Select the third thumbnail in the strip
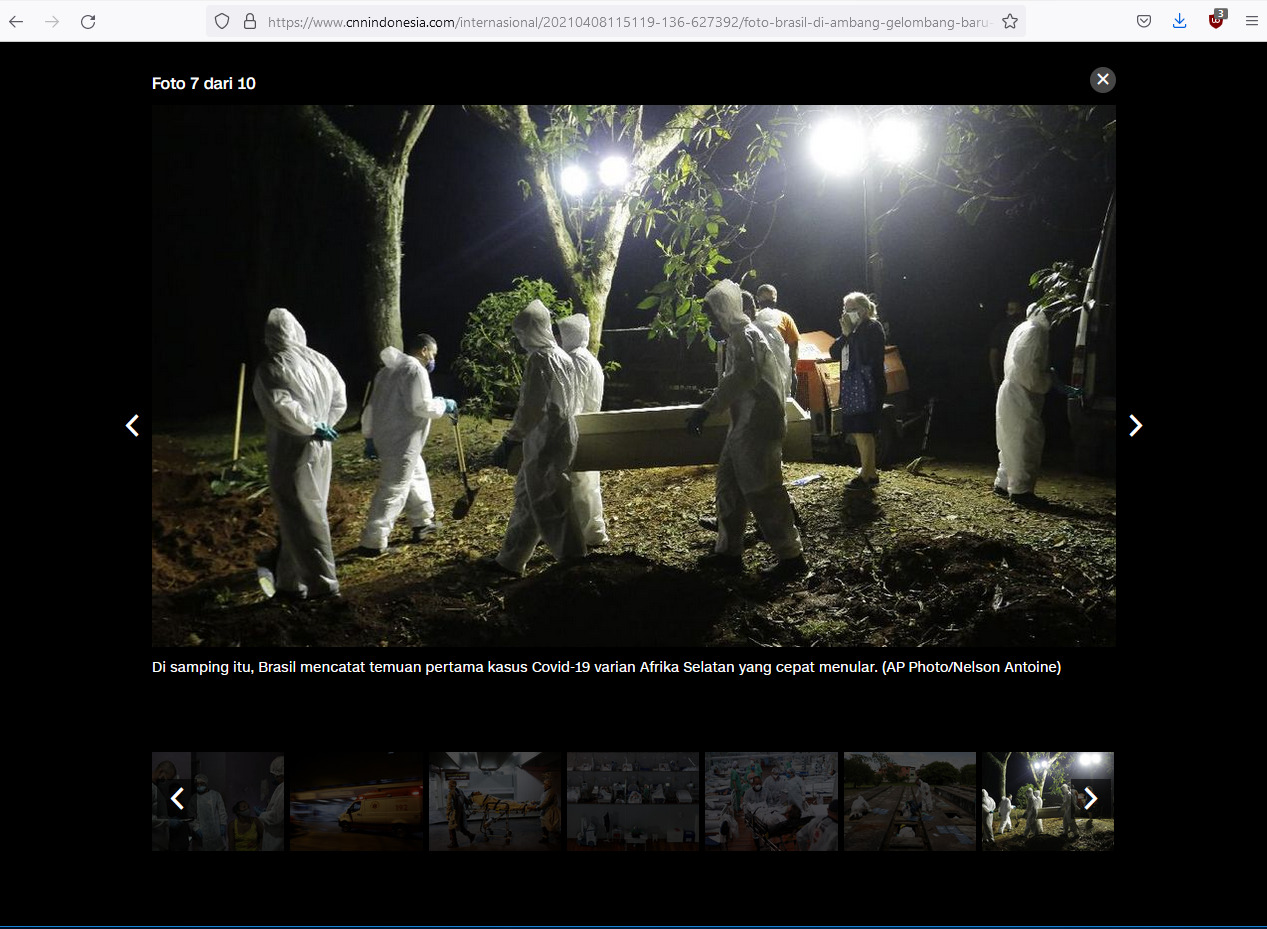The width and height of the screenshot is (1267, 929). pos(494,801)
